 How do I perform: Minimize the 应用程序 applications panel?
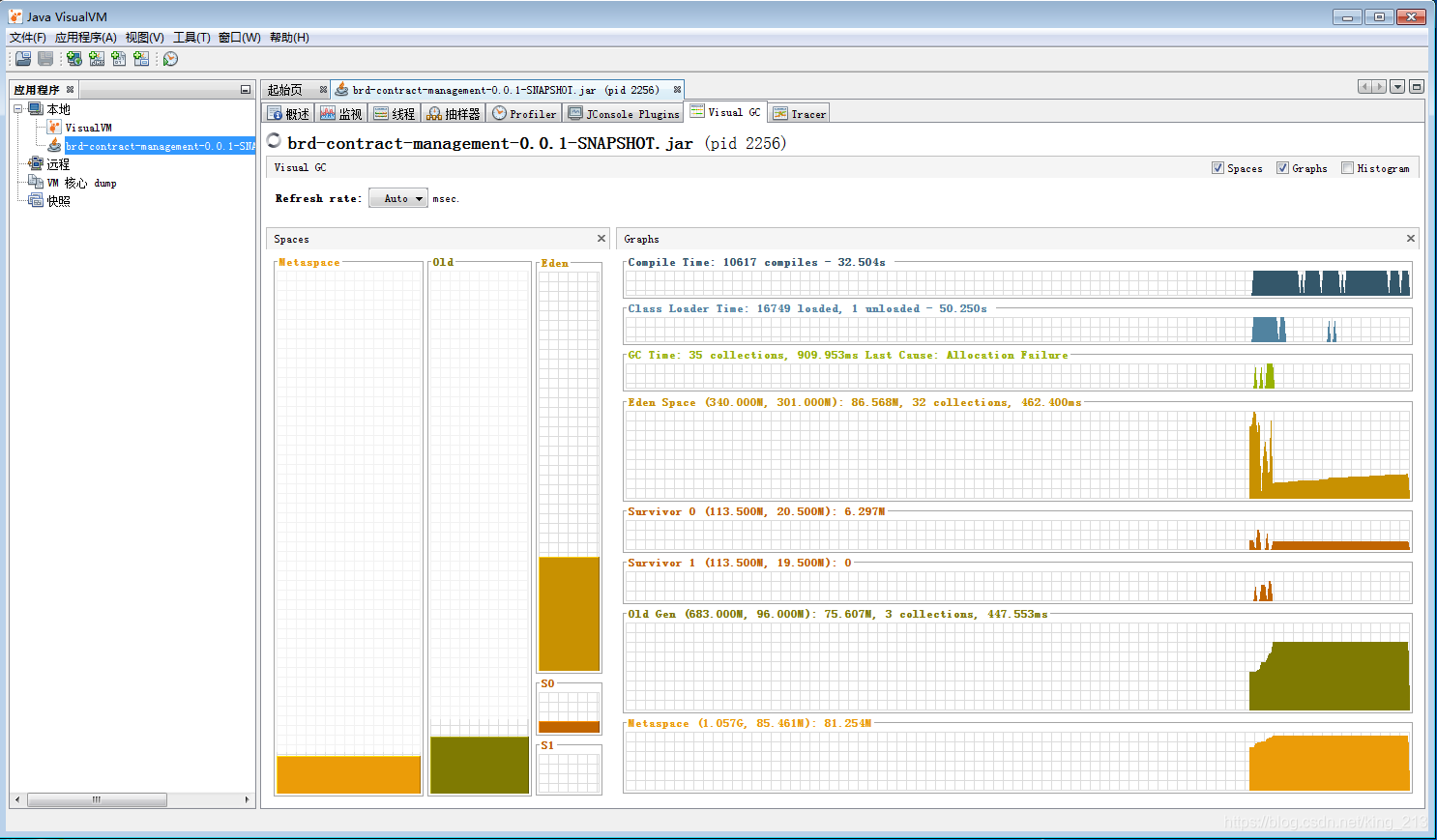[246, 90]
